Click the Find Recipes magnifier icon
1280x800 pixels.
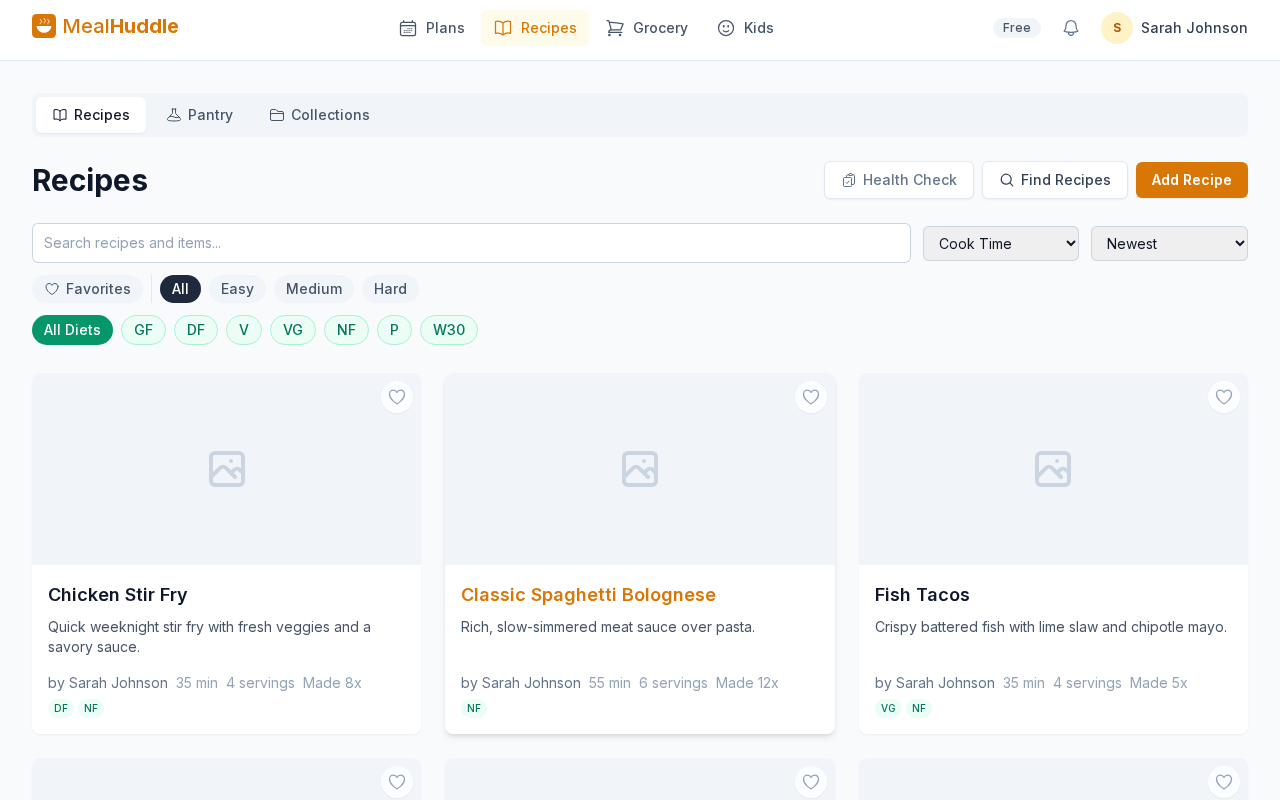click(x=1007, y=180)
